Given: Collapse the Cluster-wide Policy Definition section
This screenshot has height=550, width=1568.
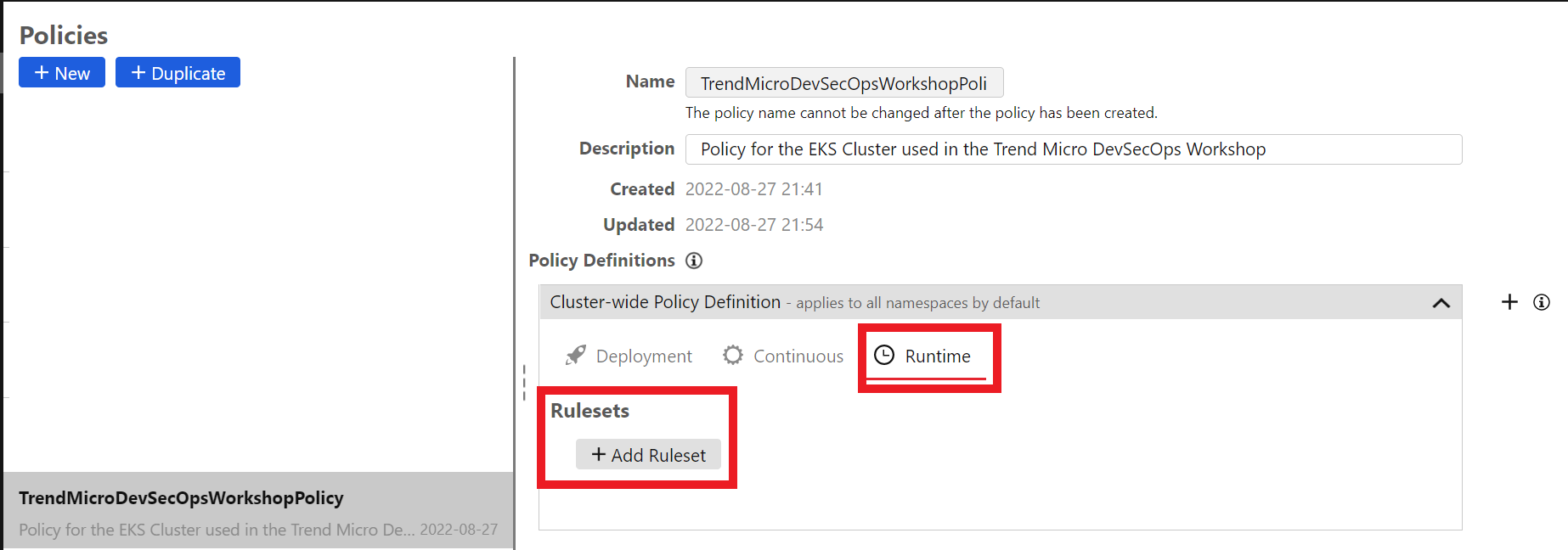Looking at the screenshot, I should [x=1441, y=303].
